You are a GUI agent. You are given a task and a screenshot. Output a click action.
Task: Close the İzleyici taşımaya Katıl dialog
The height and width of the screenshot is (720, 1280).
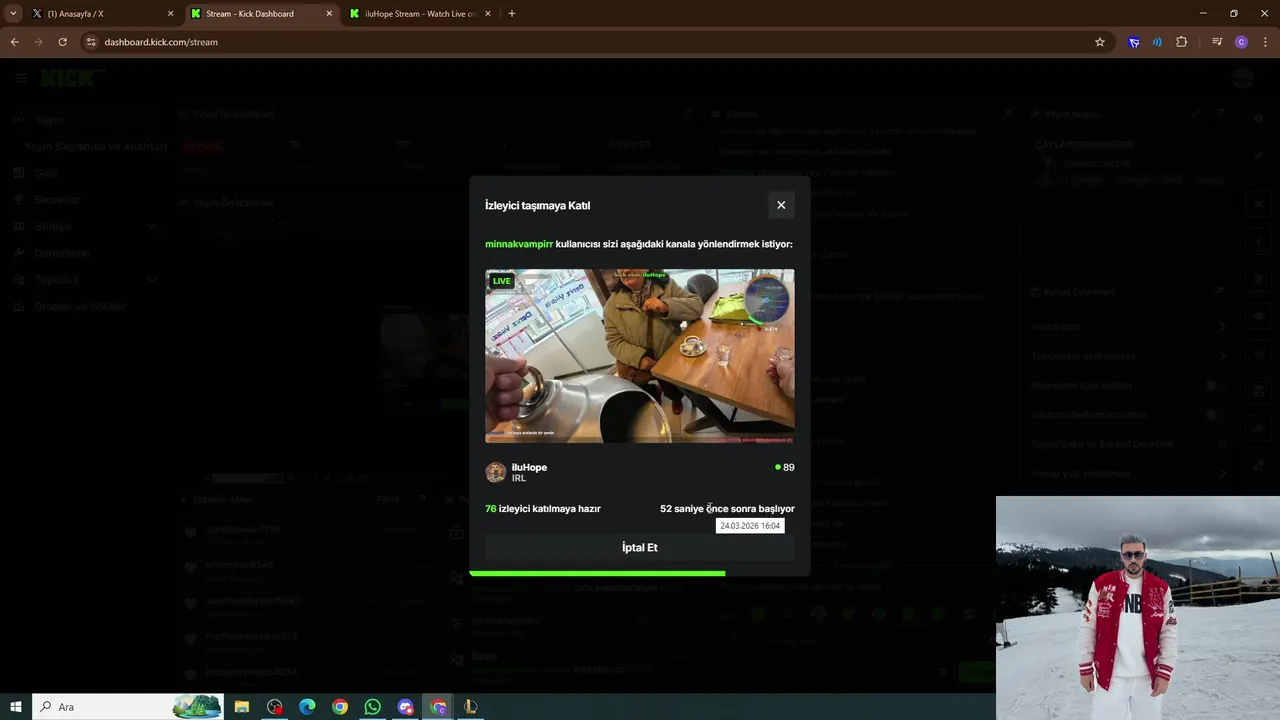pyautogui.click(x=781, y=205)
